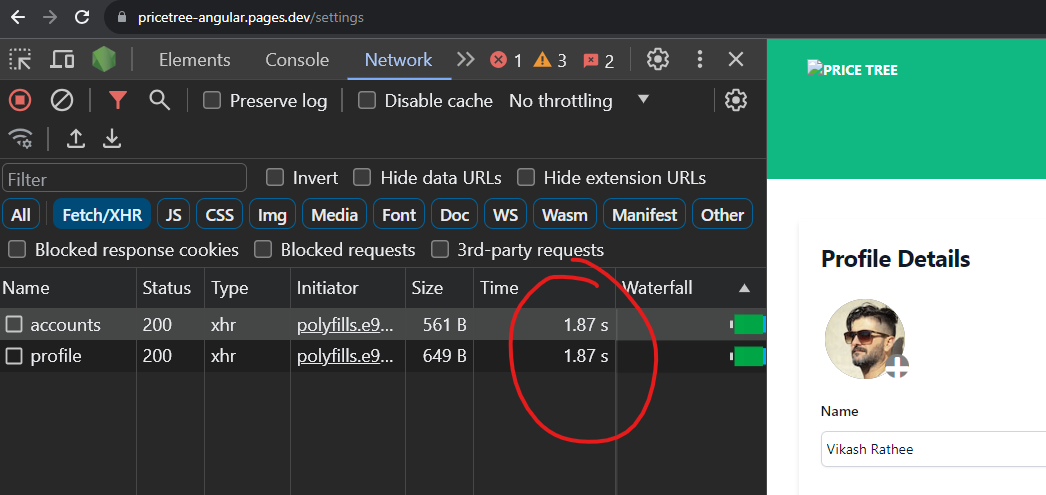Click the red error count icon
Image resolution: width=1046 pixels, height=495 pixels.
498,60
